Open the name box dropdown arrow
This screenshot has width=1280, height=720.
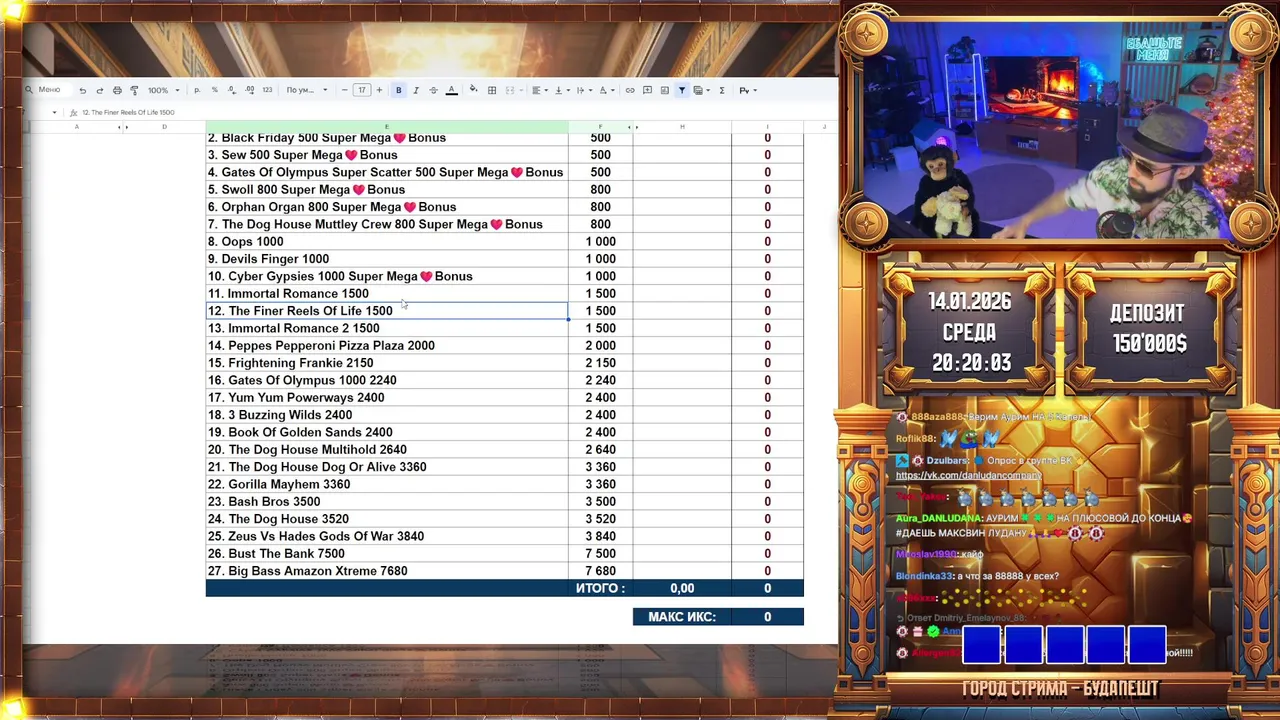point(55,112)
